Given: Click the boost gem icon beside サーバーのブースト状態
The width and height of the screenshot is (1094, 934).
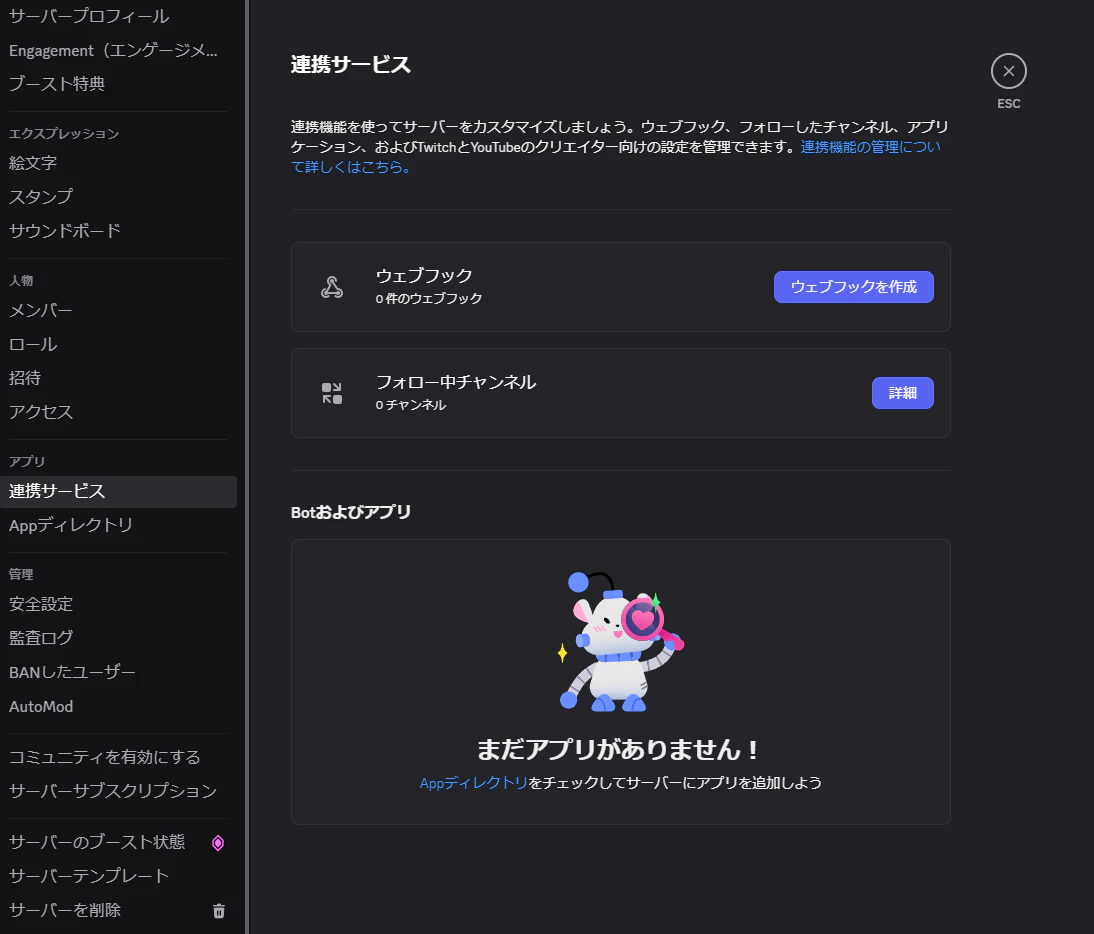Looking at the screenshot, I should (x=218, y=843).
